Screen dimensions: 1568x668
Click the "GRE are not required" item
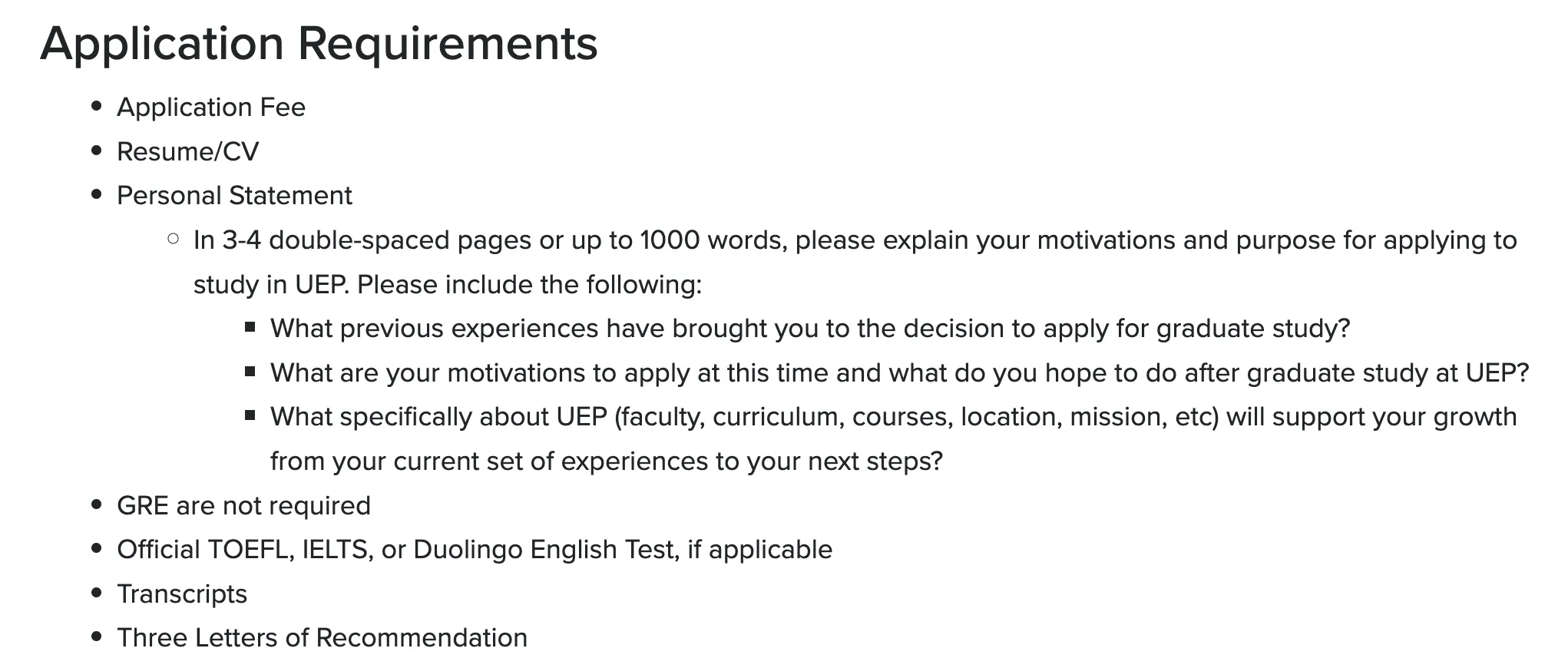click(243, 506)
